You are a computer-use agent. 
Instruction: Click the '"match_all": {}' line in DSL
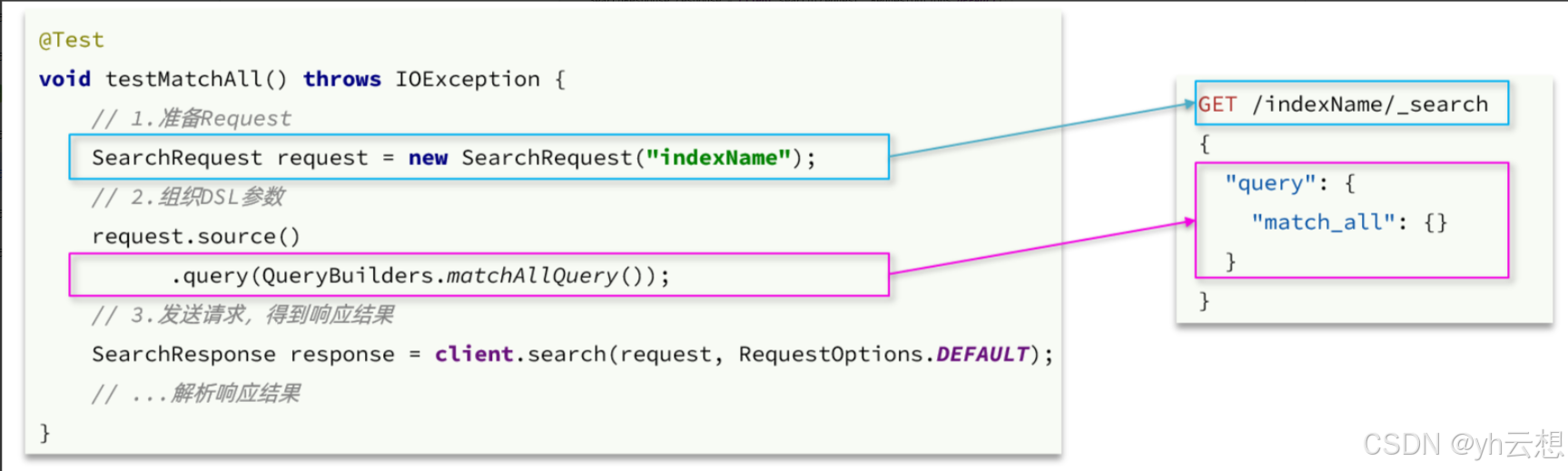(x=1349, y=222)
